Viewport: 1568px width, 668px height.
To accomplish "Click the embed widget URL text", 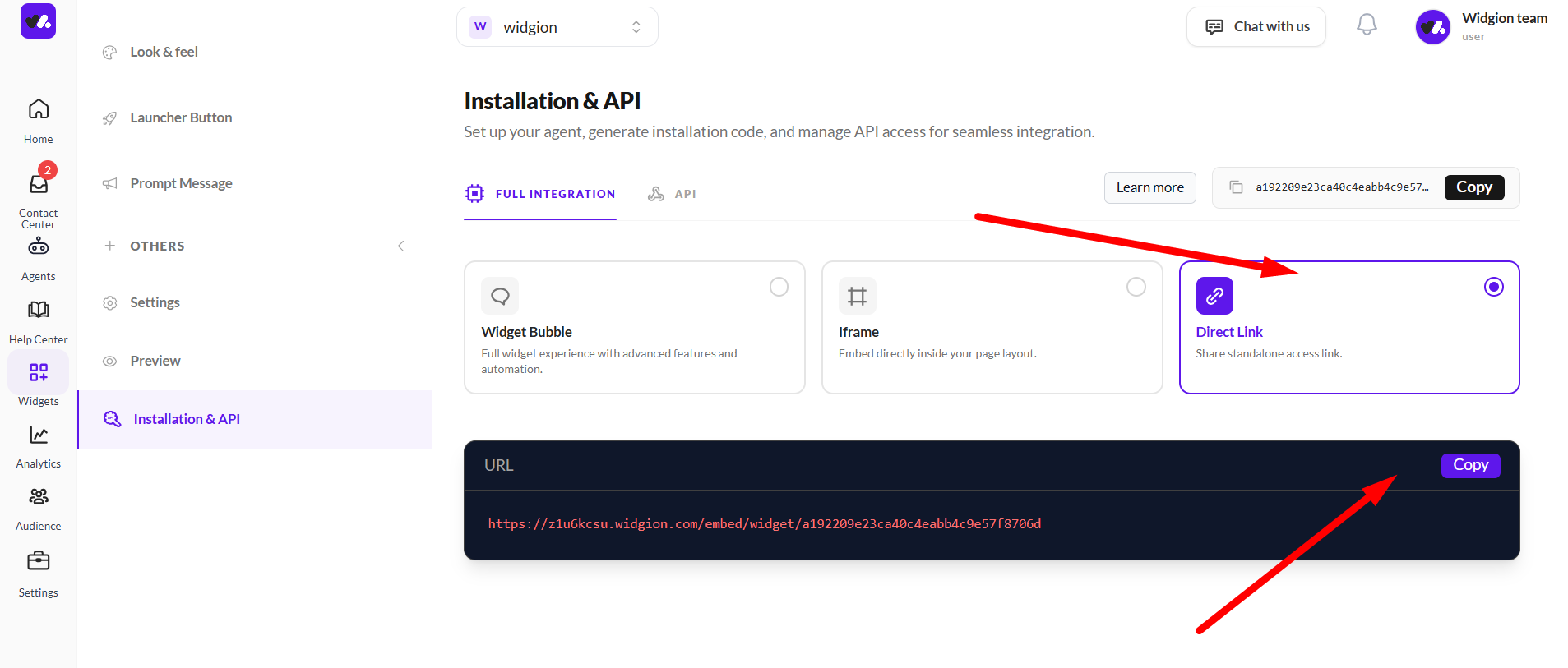I will click(x=764, y=524).
